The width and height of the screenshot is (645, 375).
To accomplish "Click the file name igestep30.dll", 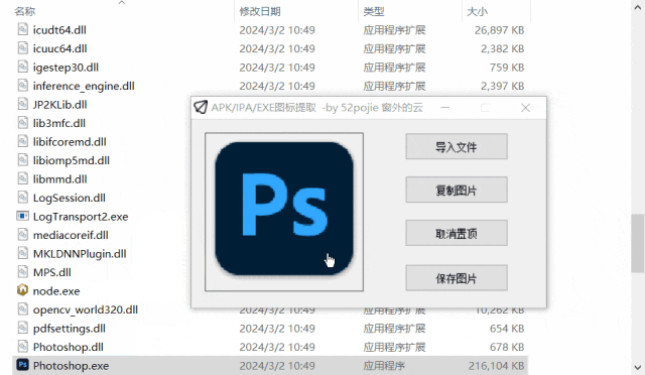I will pos(66,67).
